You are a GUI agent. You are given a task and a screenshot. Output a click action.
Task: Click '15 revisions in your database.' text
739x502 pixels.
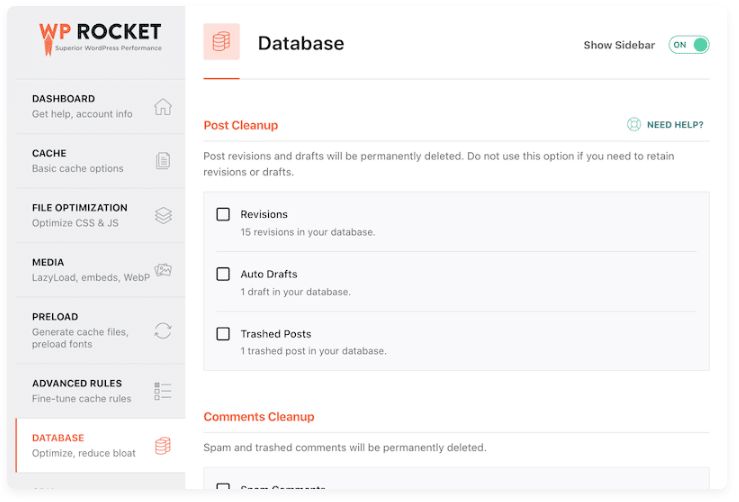[308, 232]
